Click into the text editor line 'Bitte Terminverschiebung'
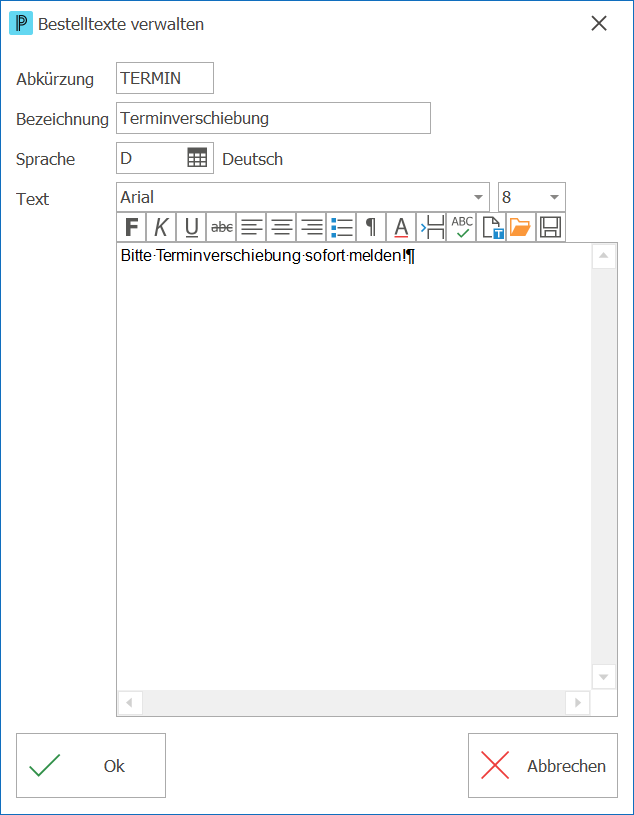 click(x=267, y=256)
